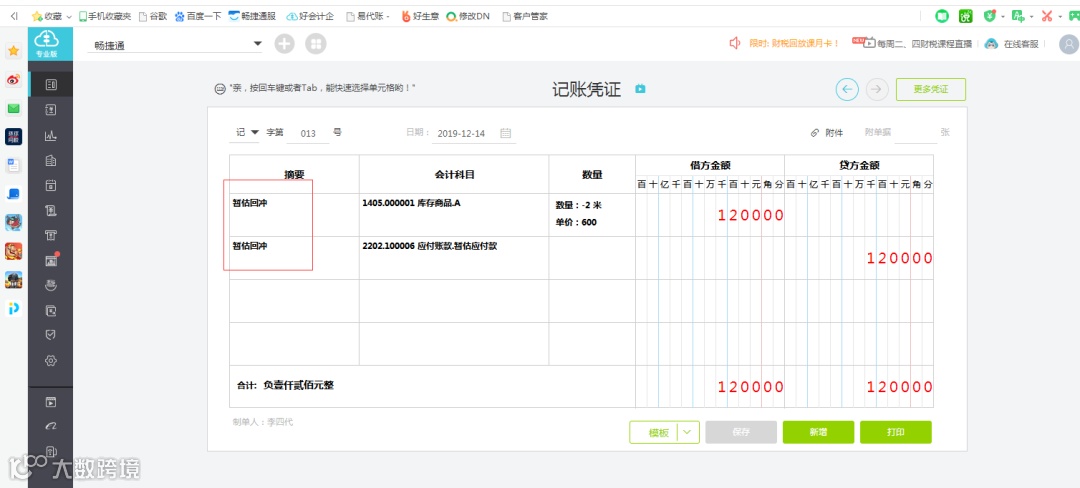Click the round four-squares grid button

(x=316, y=44)
